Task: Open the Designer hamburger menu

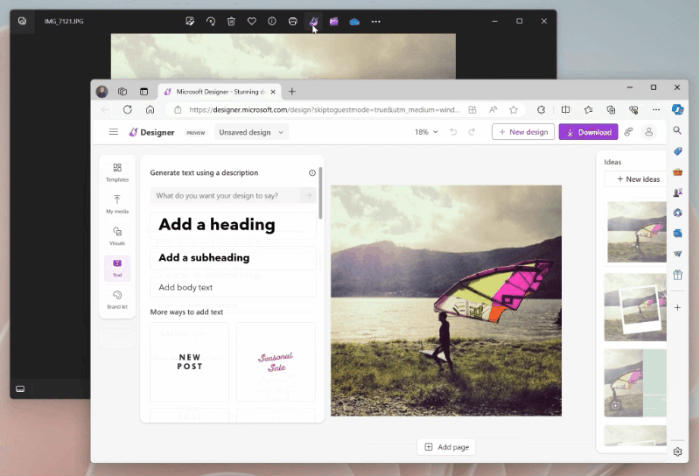Action: (x=114, y=132)
